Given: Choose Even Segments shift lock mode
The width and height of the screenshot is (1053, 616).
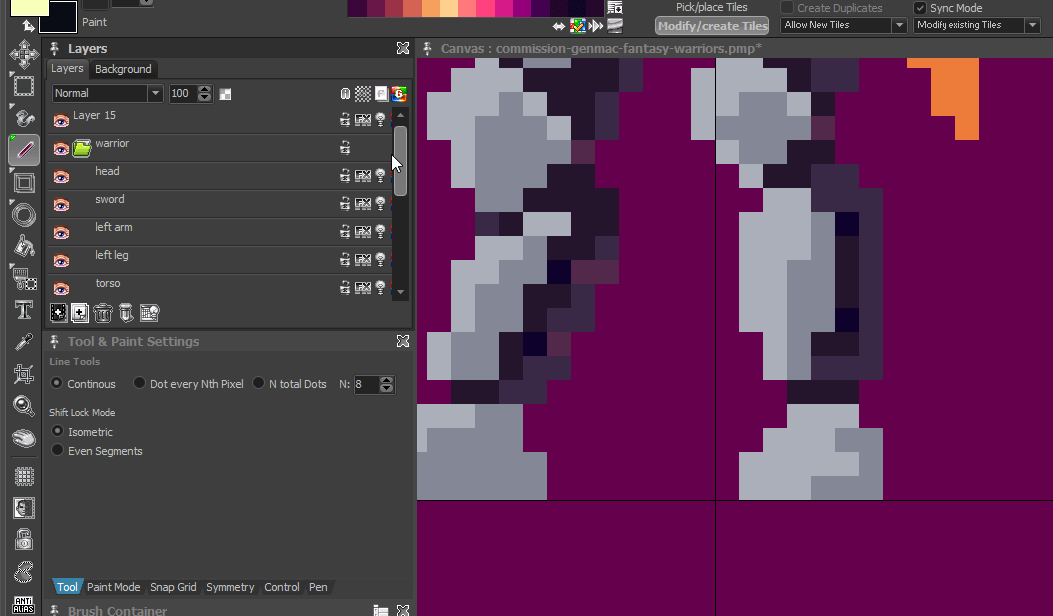Looking at the screenshot, I should (x=57, y=451).
